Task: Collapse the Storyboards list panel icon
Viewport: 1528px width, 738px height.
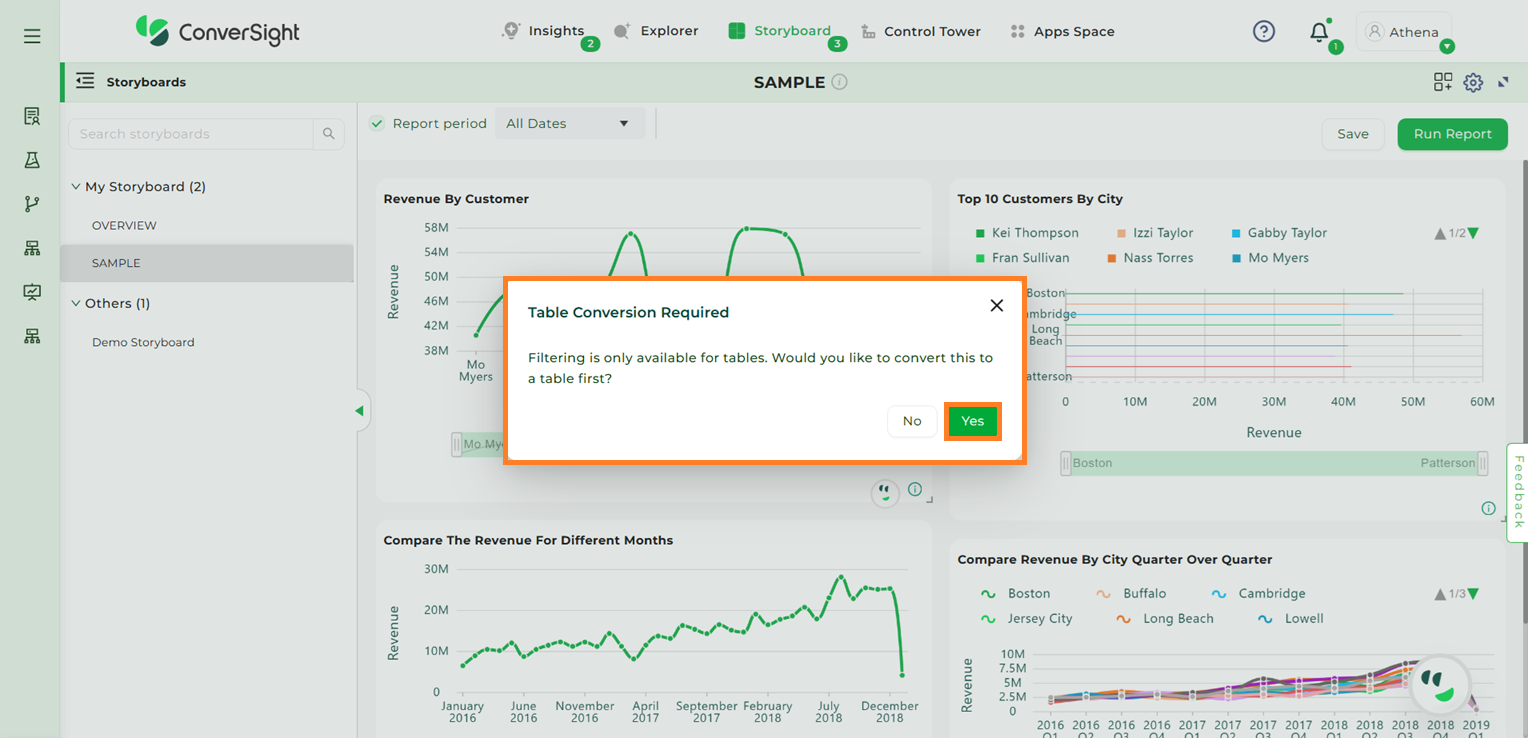Action: click(x=85, y=81)
